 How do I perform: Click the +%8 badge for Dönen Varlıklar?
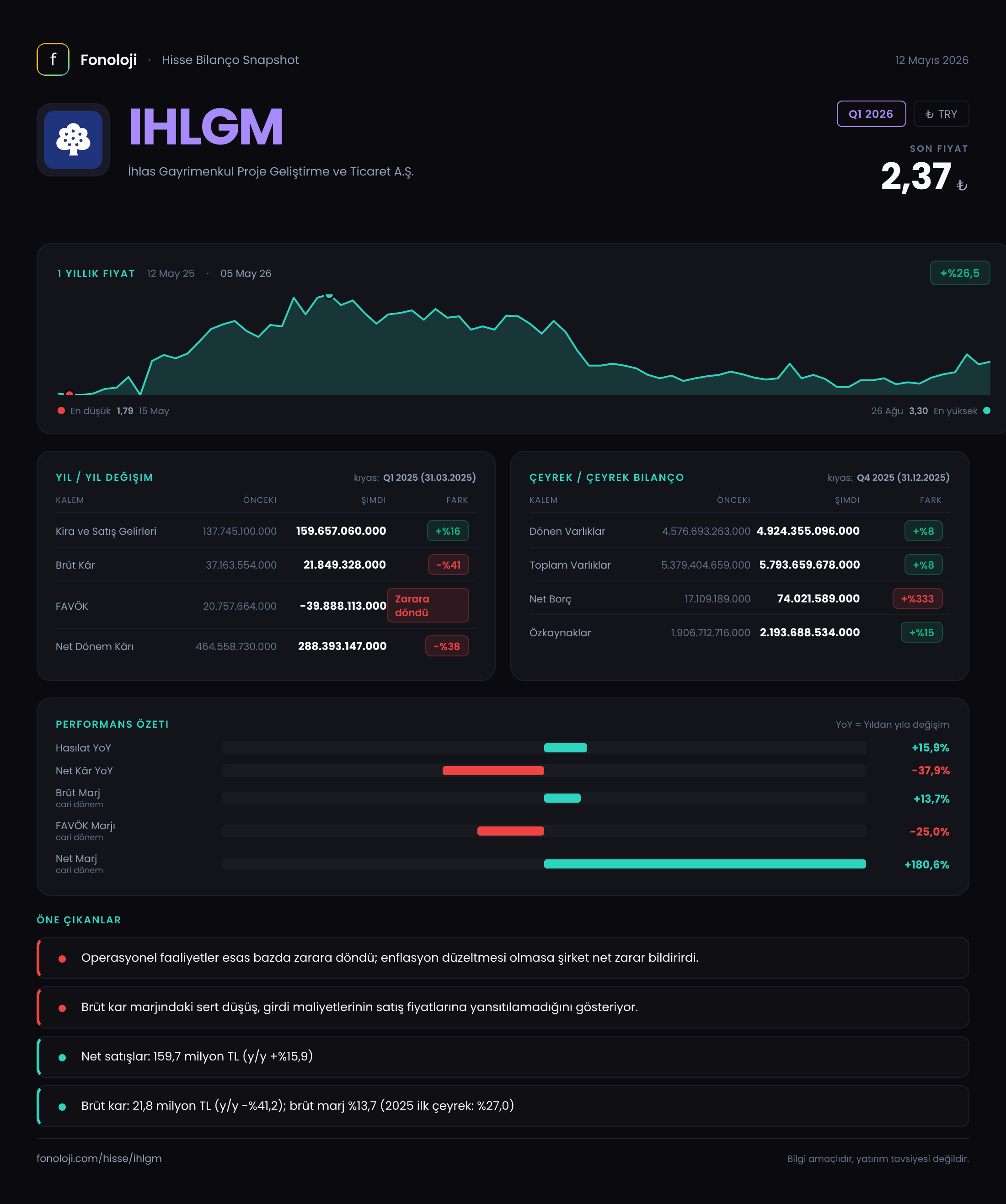pos(923,531)
